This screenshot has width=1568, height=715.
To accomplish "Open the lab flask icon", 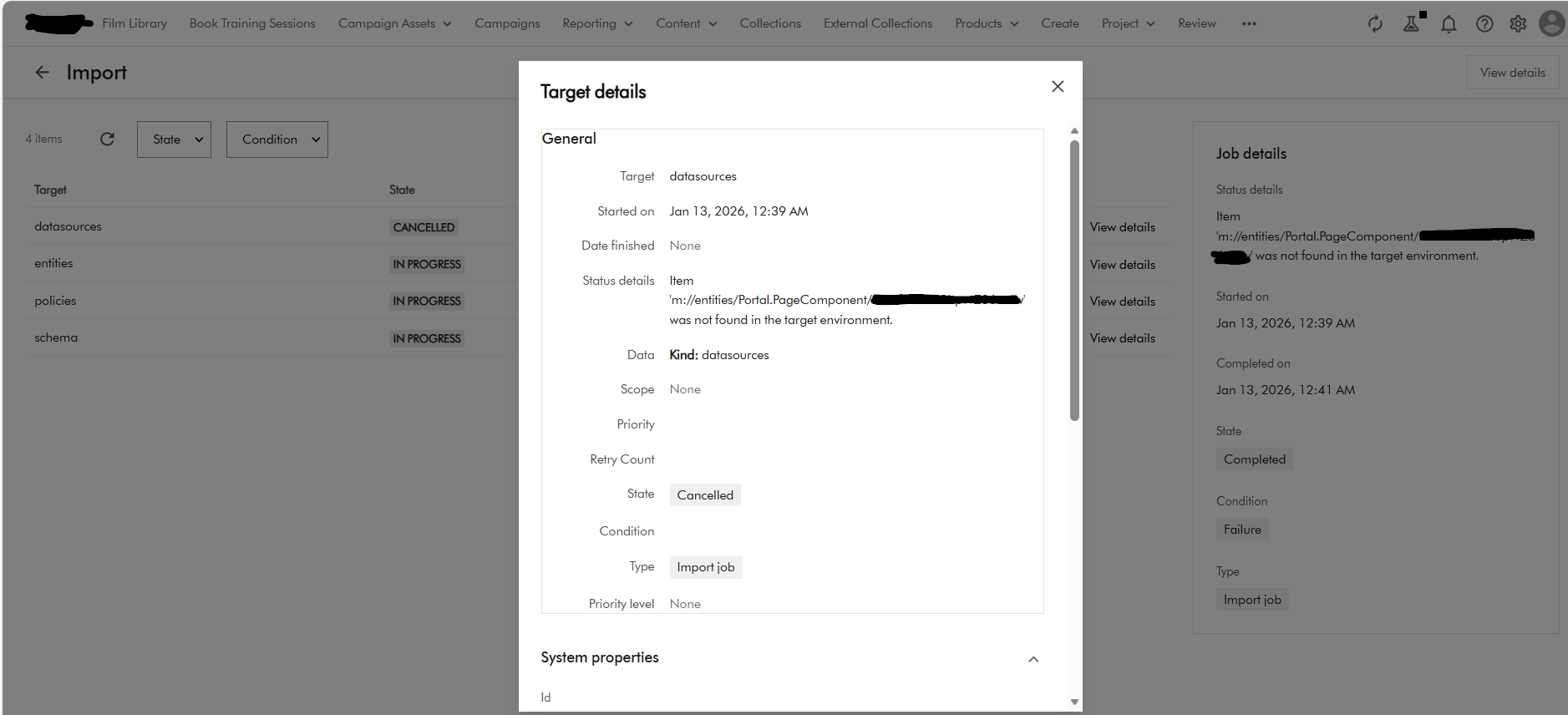I will (1412, 23).
